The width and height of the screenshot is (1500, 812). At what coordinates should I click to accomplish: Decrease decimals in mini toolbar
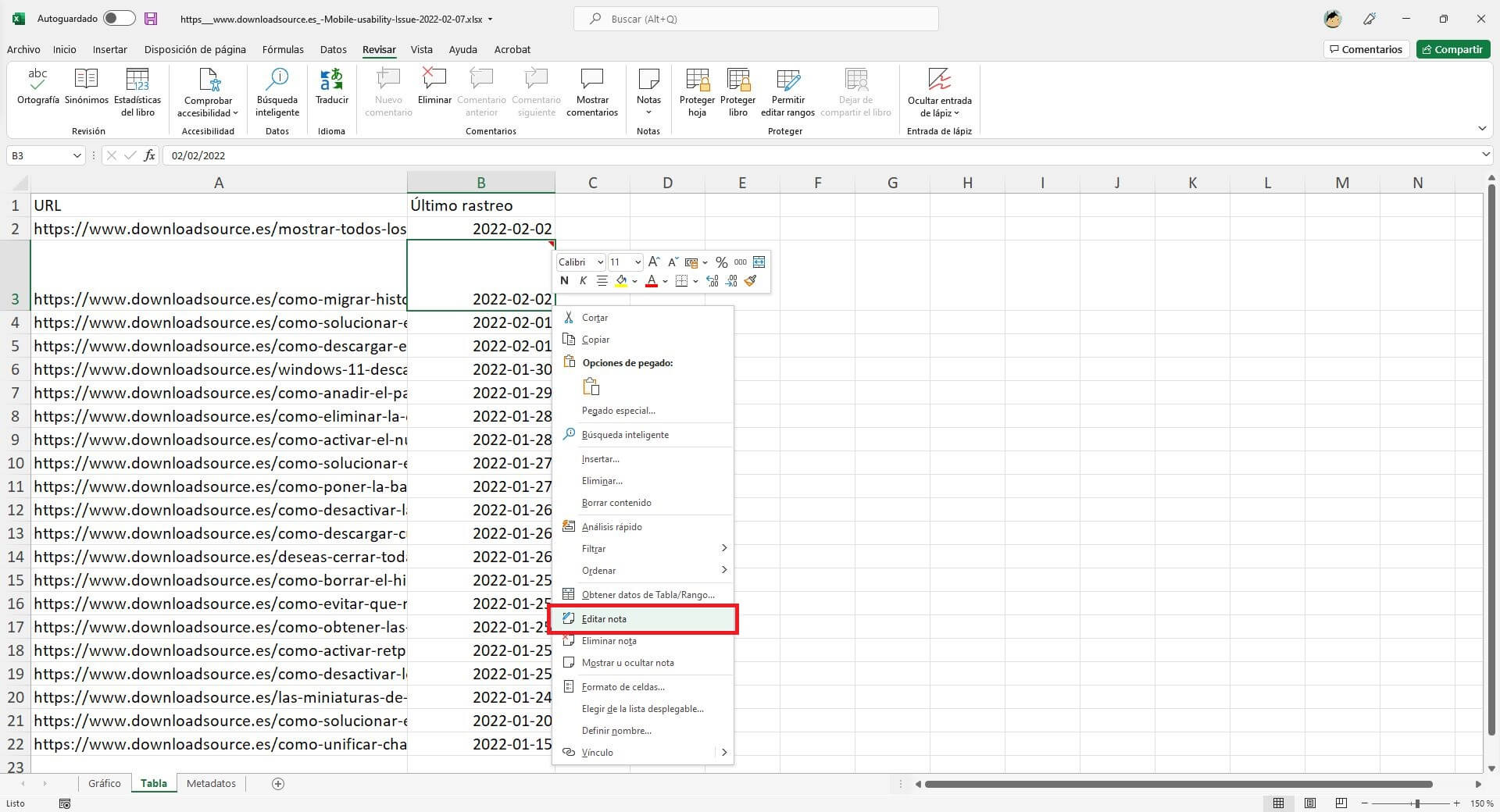pyautogui.click(x=731, y=281)
